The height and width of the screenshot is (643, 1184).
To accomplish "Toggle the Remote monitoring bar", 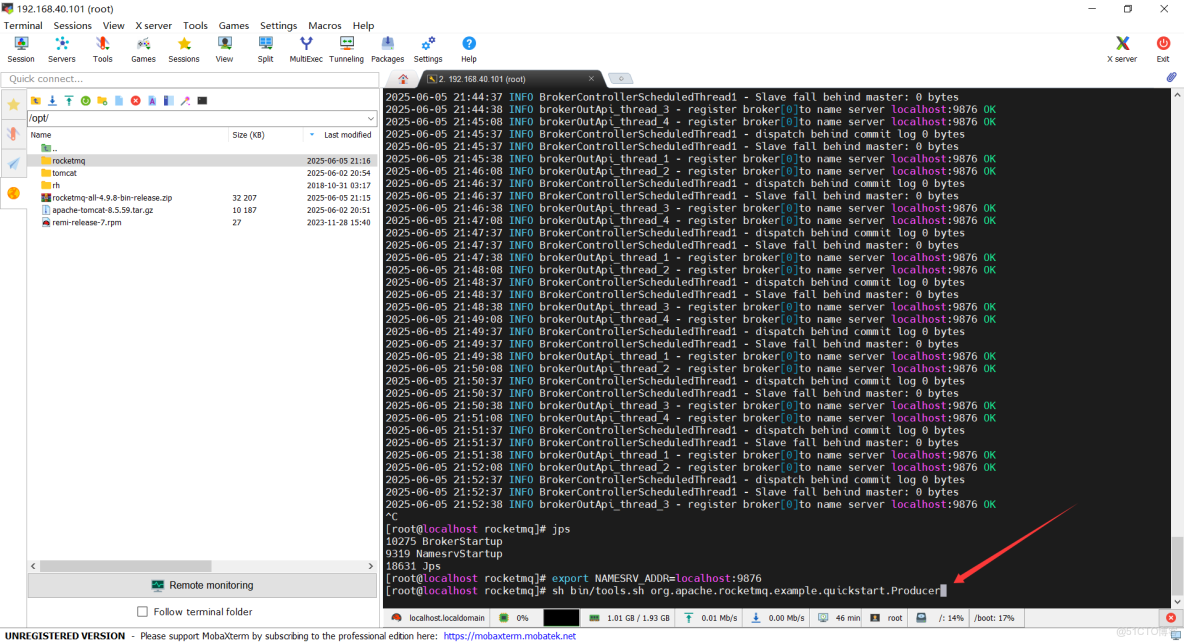I will click(x=202, y=585).
